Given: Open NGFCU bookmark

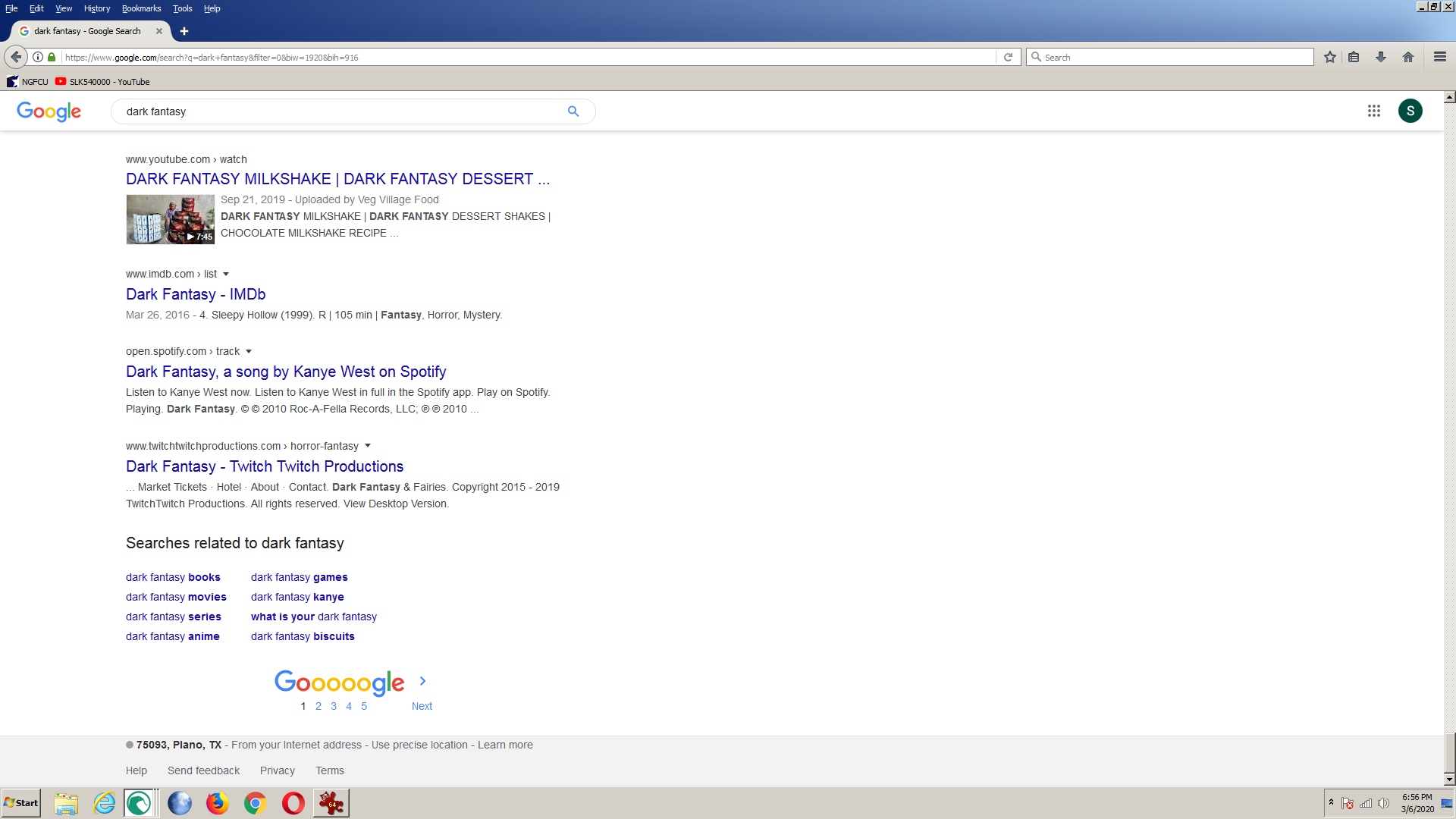Looking at the screenshot, I should [x=27, y=82].
